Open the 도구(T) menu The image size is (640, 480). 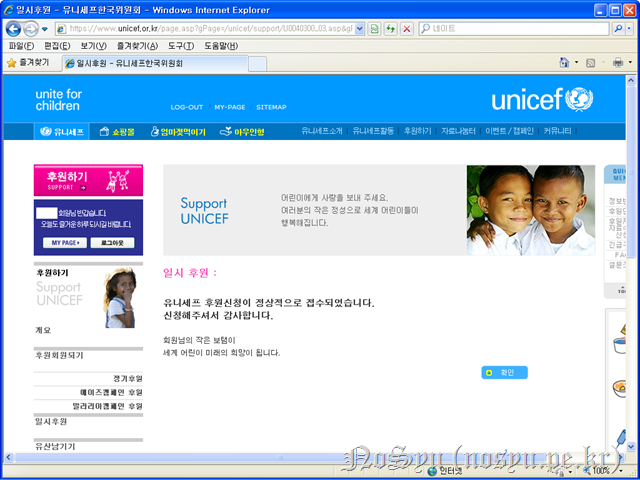pos(181,46)
